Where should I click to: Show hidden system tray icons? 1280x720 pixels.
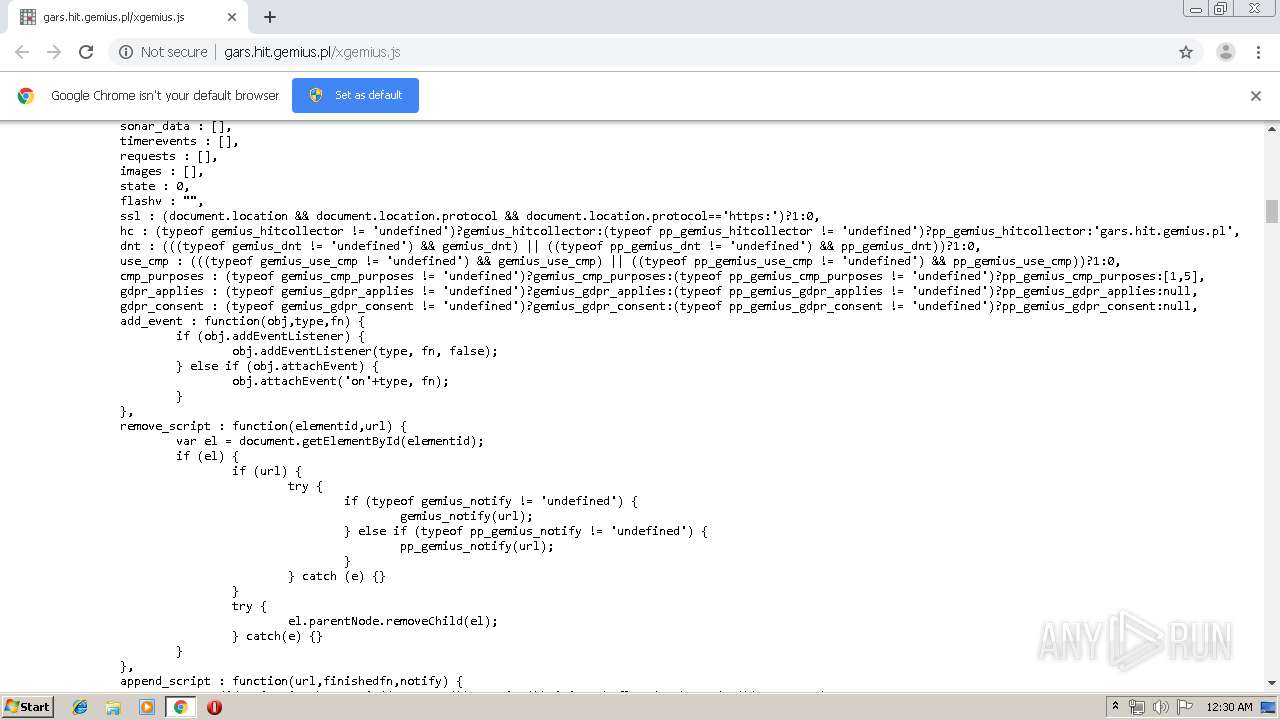tap(1116, 706)
